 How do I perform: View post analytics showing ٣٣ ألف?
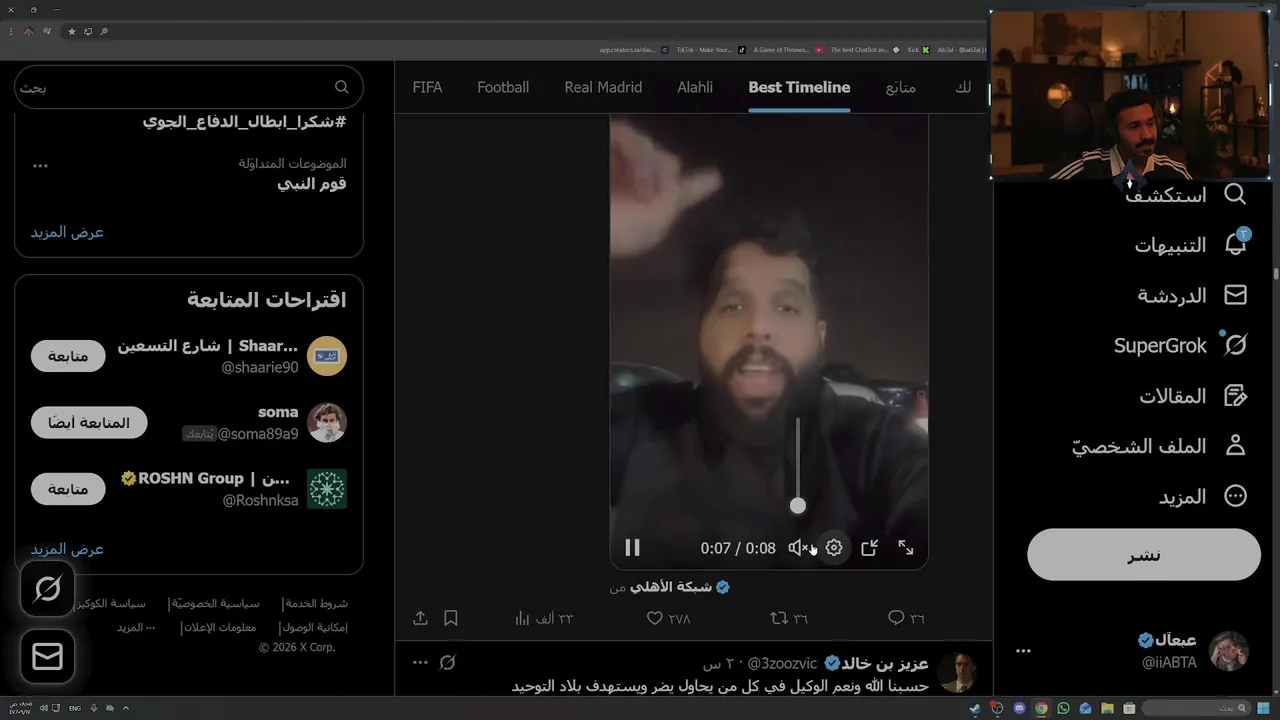[543, 618]
